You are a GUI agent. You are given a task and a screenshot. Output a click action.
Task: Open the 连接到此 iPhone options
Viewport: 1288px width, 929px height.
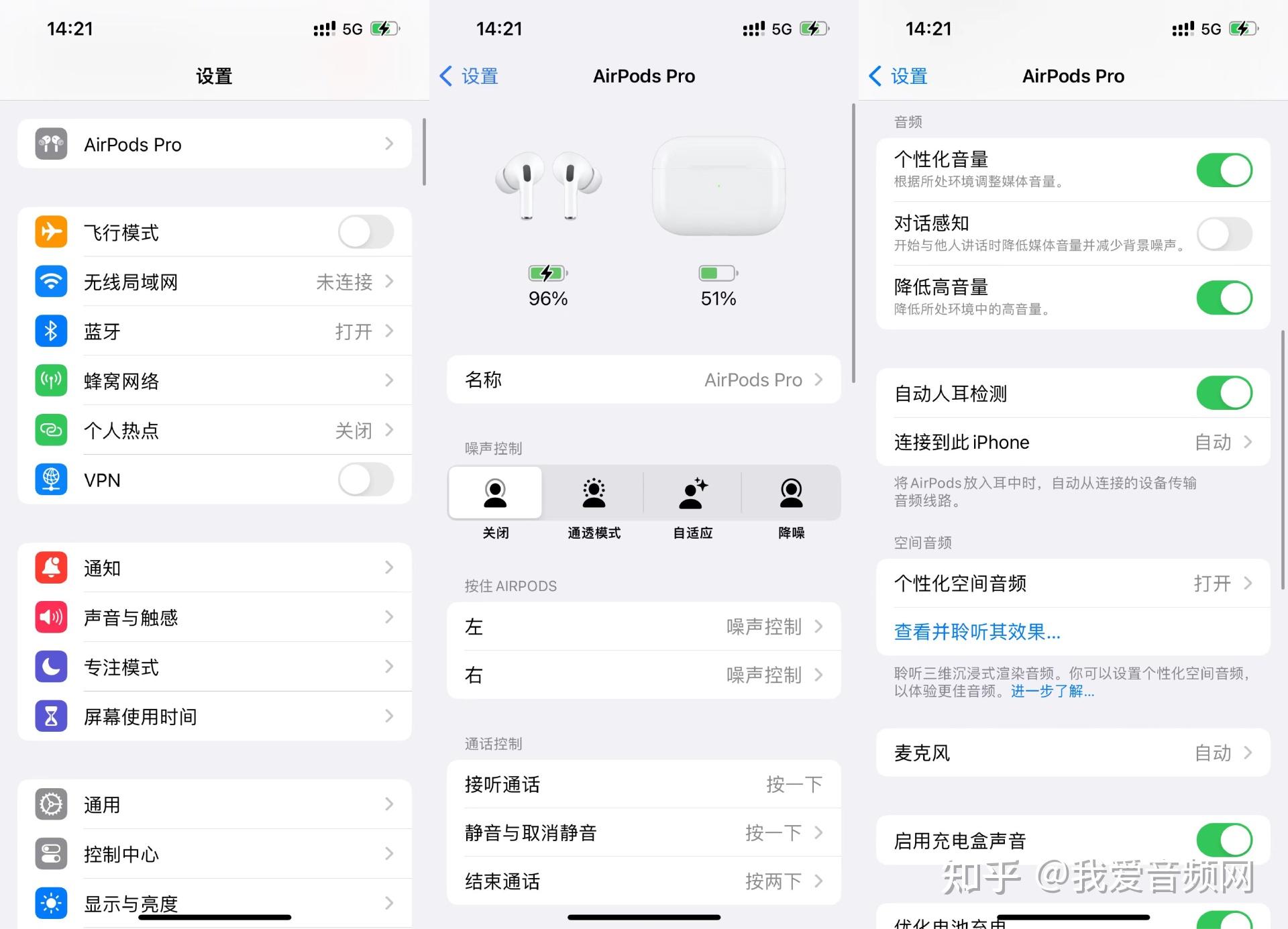tap(1073, 442)
